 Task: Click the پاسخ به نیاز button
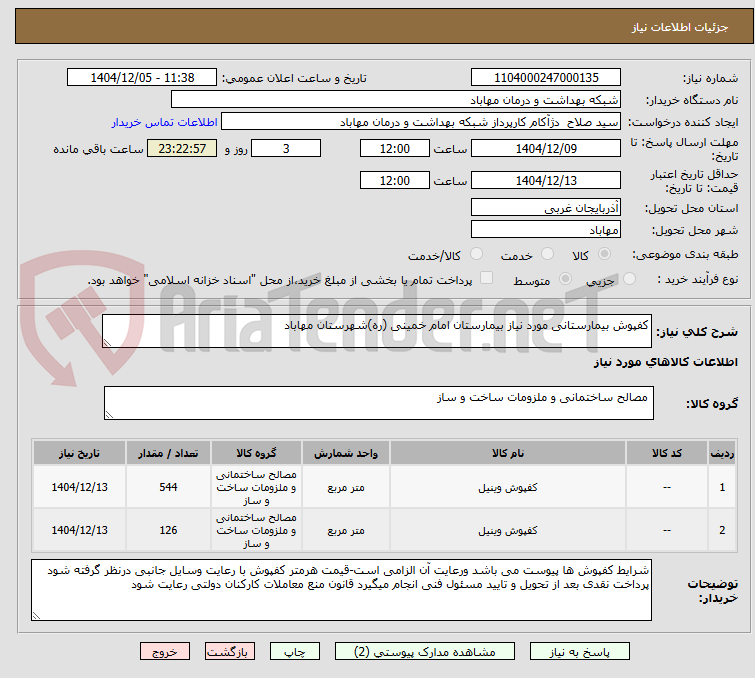click(x=580, y=652)
